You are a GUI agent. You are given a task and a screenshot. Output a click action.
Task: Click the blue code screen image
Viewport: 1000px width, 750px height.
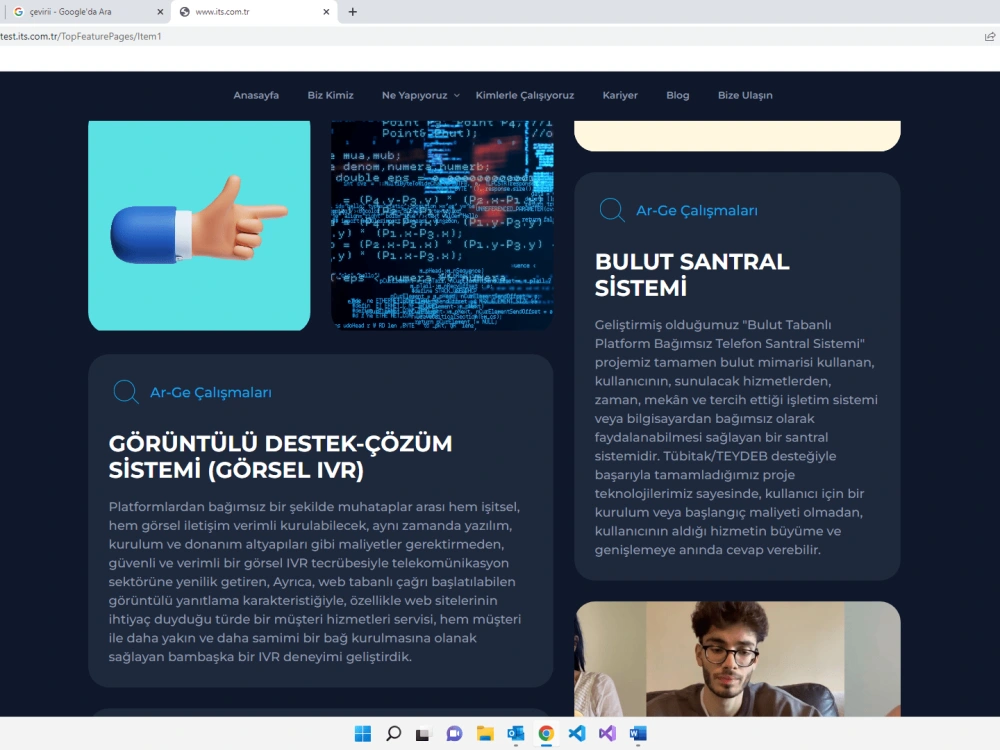[442, 226]
